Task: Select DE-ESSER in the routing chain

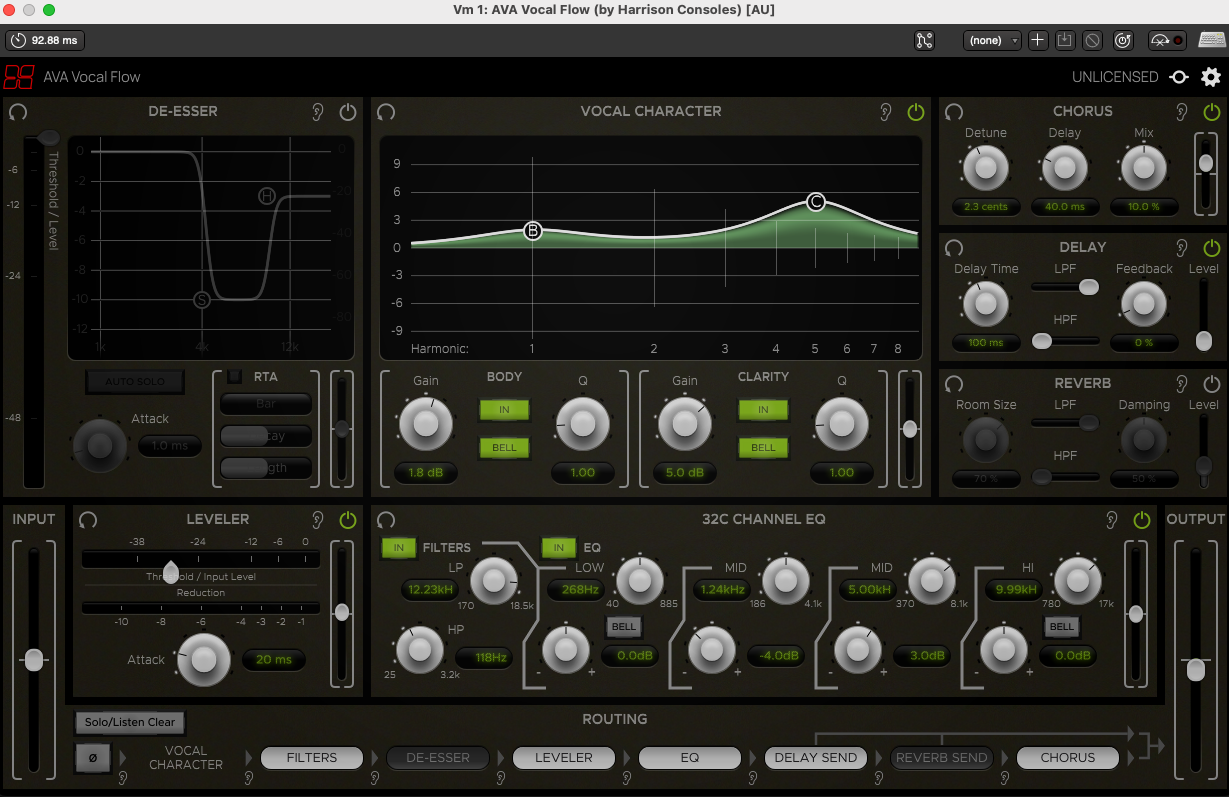Action: 438,758
